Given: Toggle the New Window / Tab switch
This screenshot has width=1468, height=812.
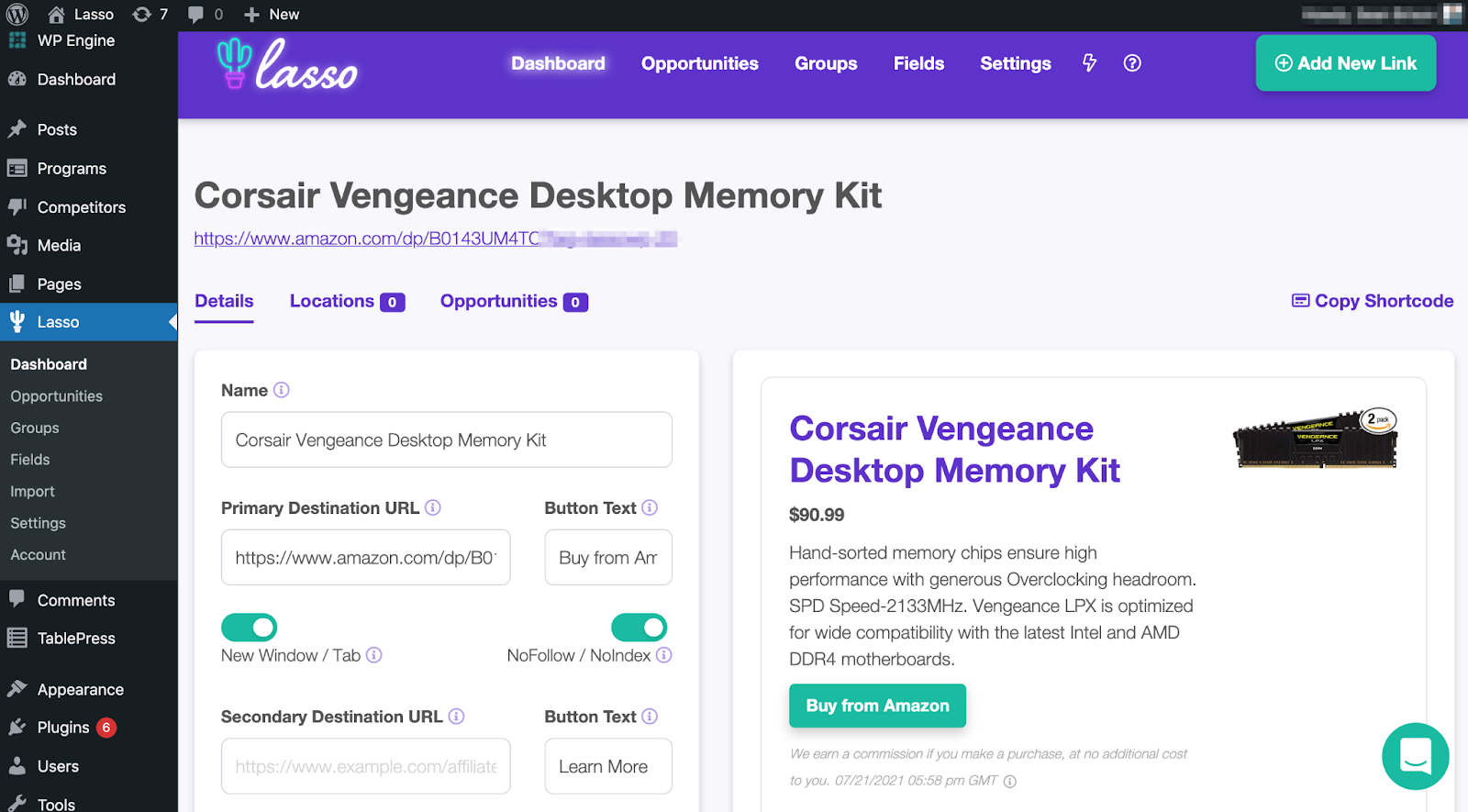Looking at the screenshot, I should (x=249, y=628).
